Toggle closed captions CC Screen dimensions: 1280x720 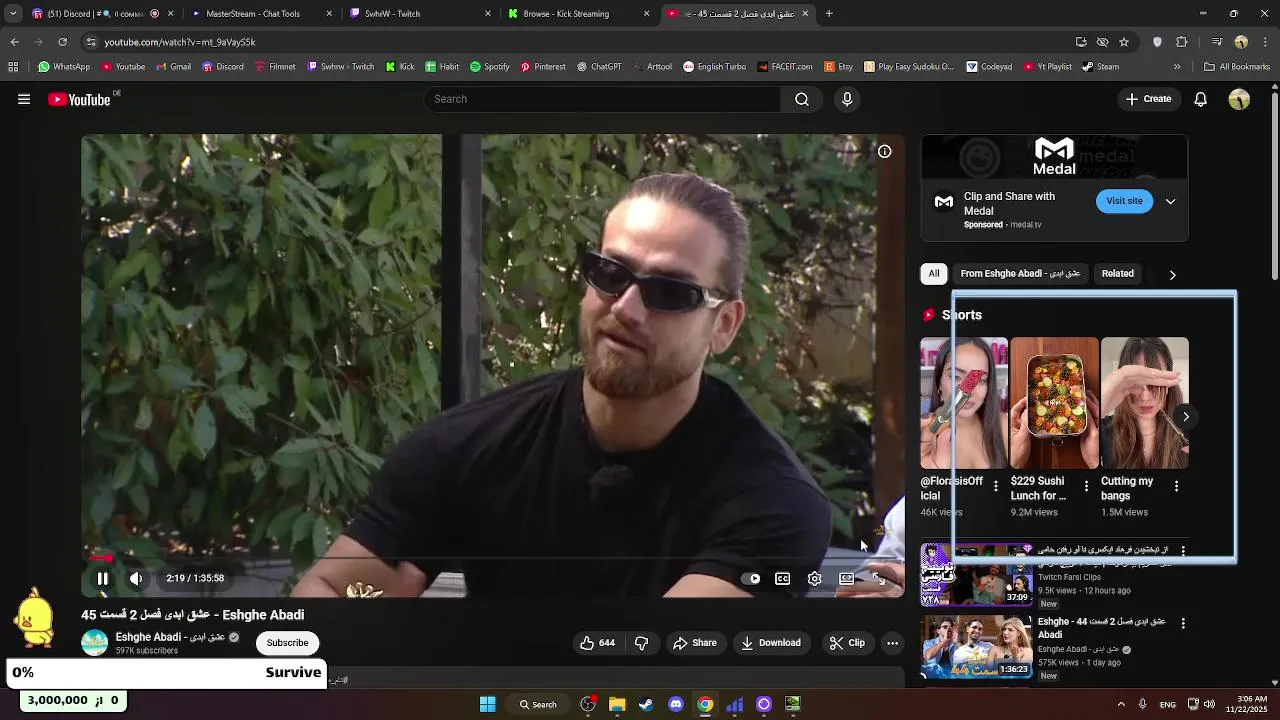[783, 578]
